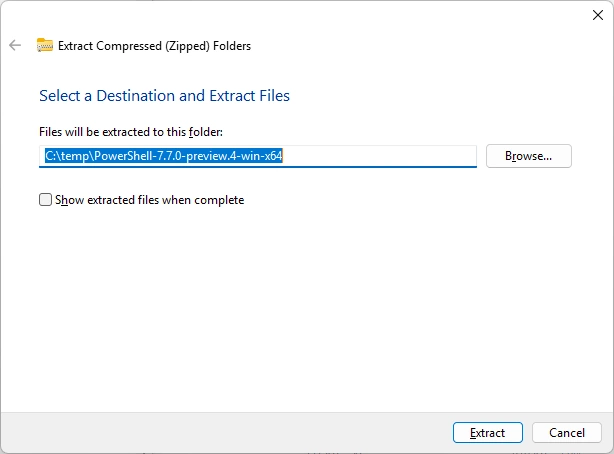
Task: Cancel the extraction wizard
Action: click(x=567, y=432)
